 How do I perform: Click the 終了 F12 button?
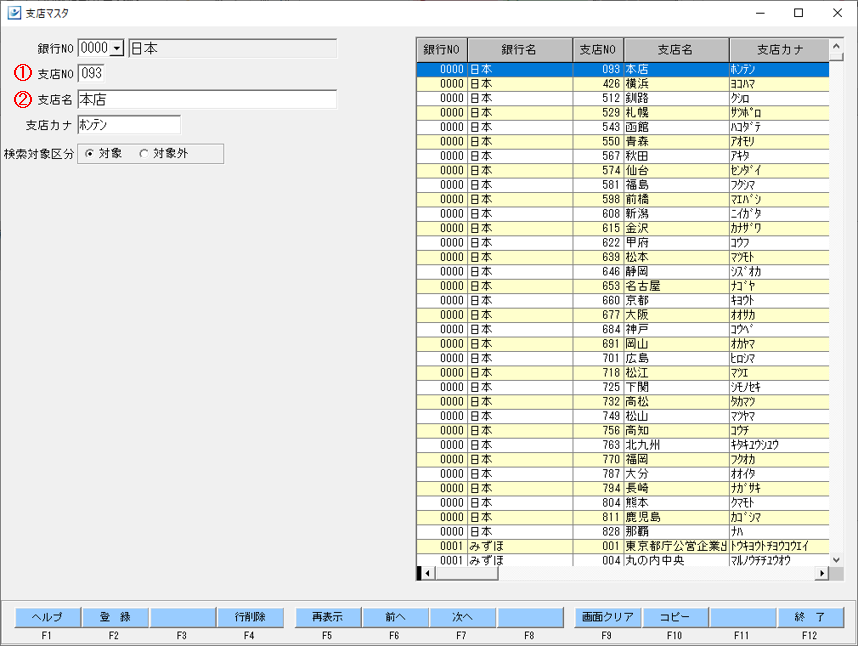pyautogui.click(x=810, y=617)
